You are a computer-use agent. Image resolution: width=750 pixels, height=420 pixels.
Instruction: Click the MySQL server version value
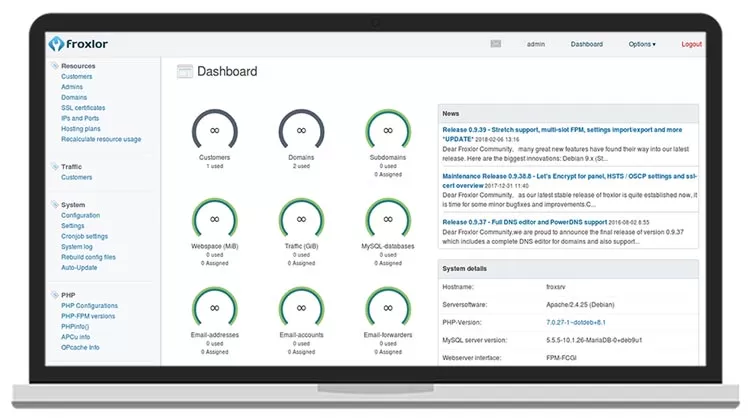(x=594, y=340)
